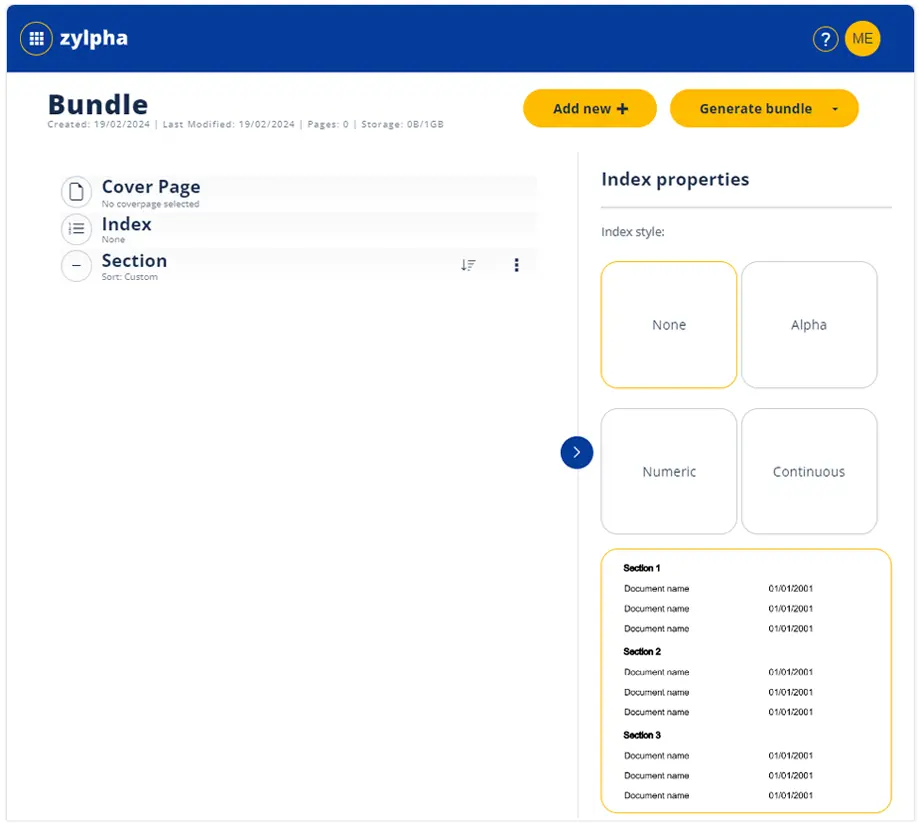
Task: Collapse the Section using the minus circle
Action: [77, 266]
